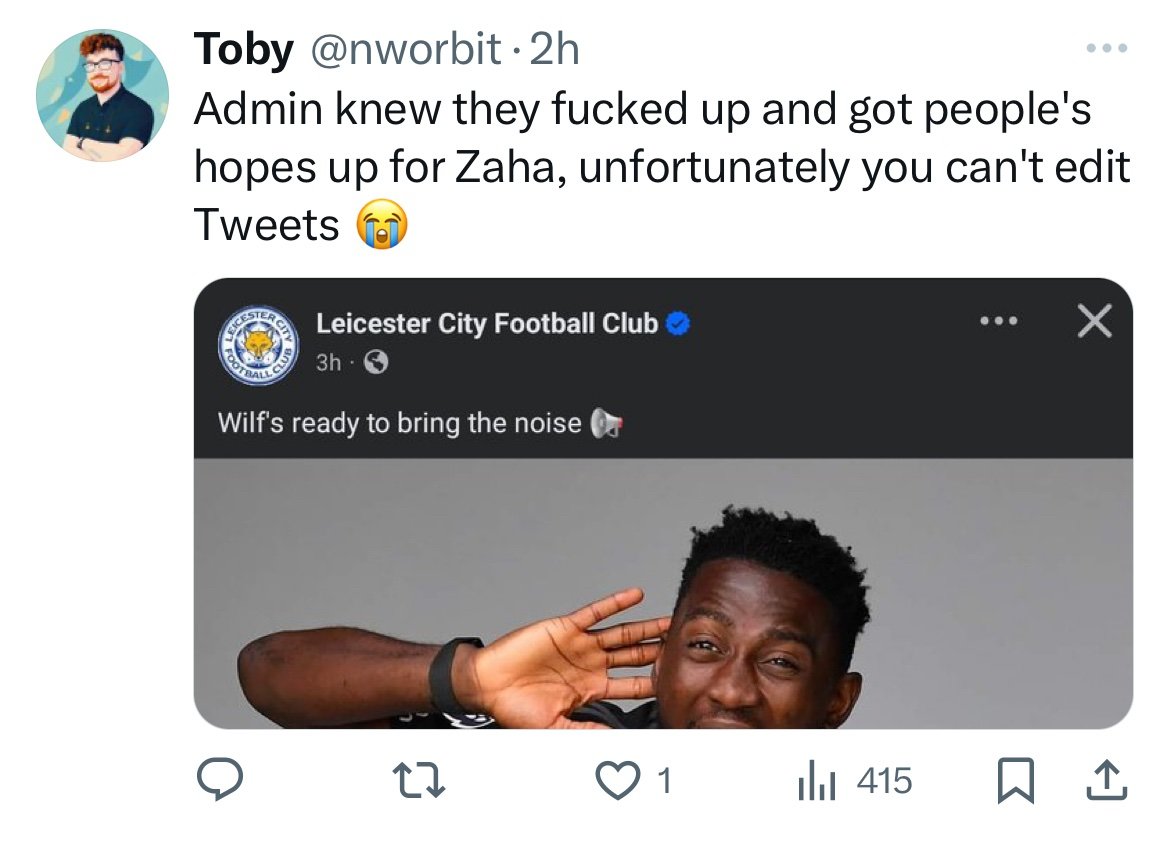Open the Toby display name link
The height and width of the screenshot is (844, 1170).
pos(243,49)
